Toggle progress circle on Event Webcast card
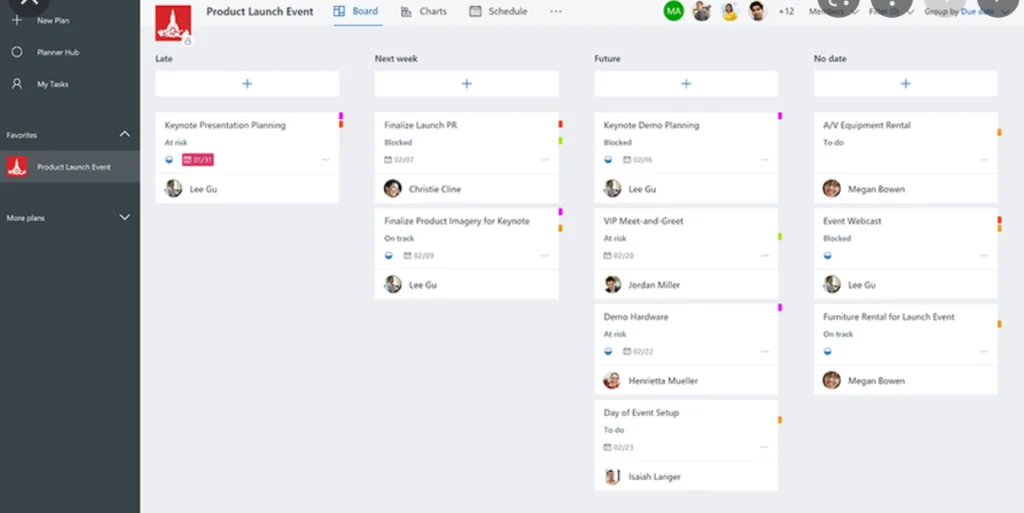 click(x=827, y=256)
